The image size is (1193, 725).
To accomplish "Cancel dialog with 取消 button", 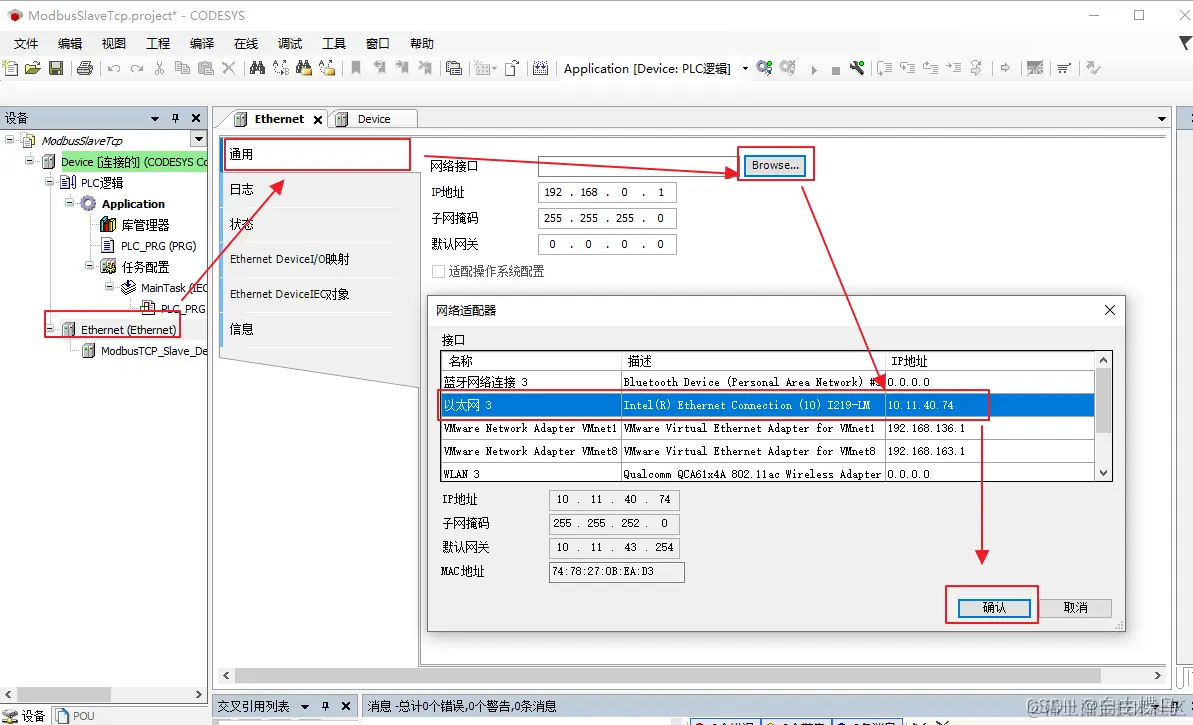I will [1075, 607].
